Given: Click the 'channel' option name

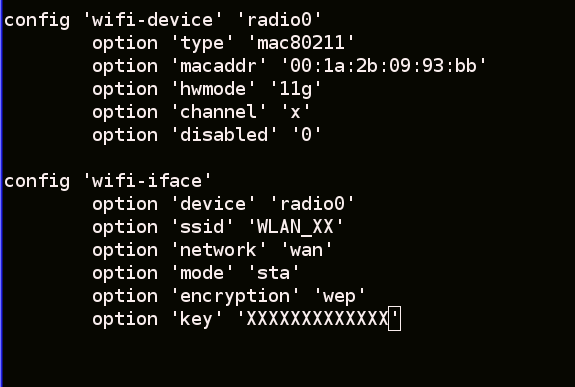Looking at the screenshot, I should coord(218,112).
